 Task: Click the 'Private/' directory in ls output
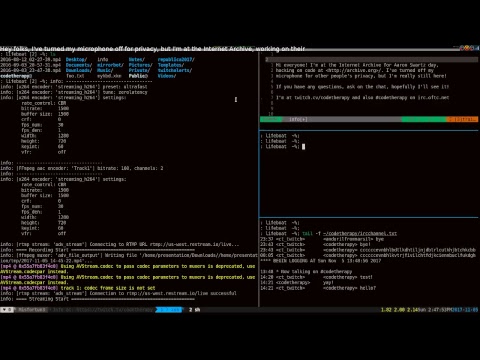coord(139,70)
